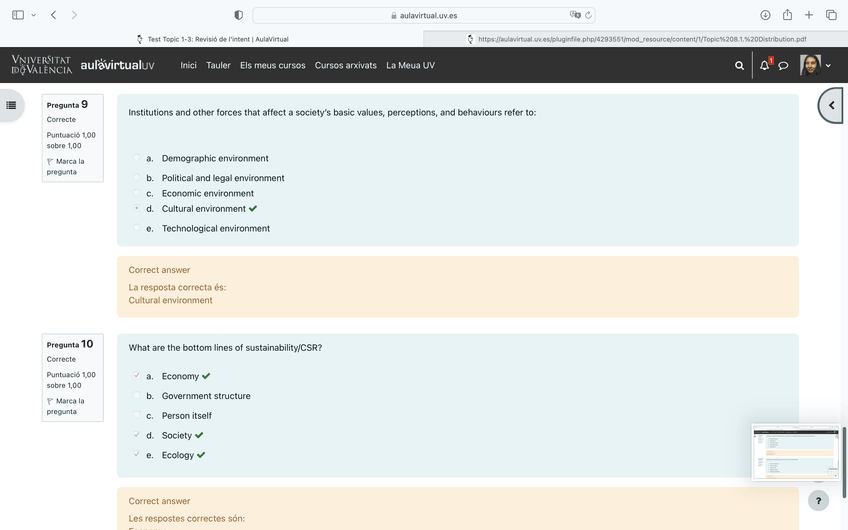Open the Cursos arxivats link

click(x=345, y=65)
